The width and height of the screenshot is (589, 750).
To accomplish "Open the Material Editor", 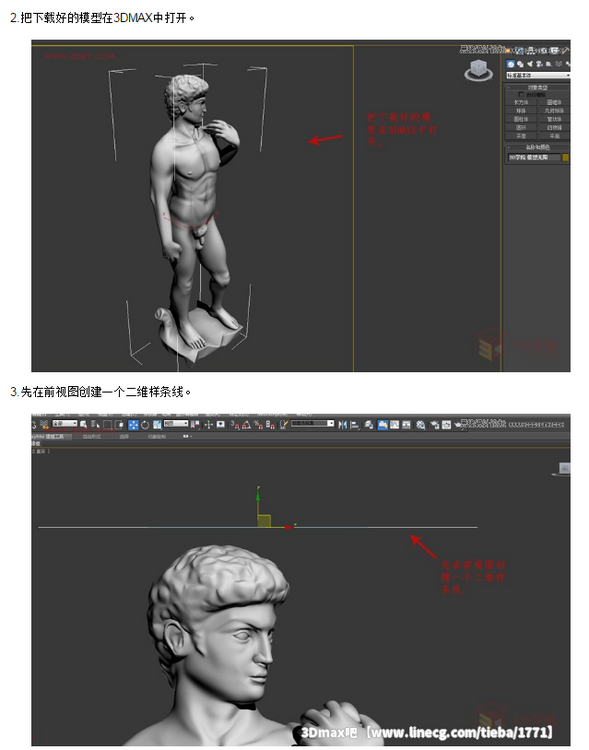I will pyautogui.click(x=421, y=425).
